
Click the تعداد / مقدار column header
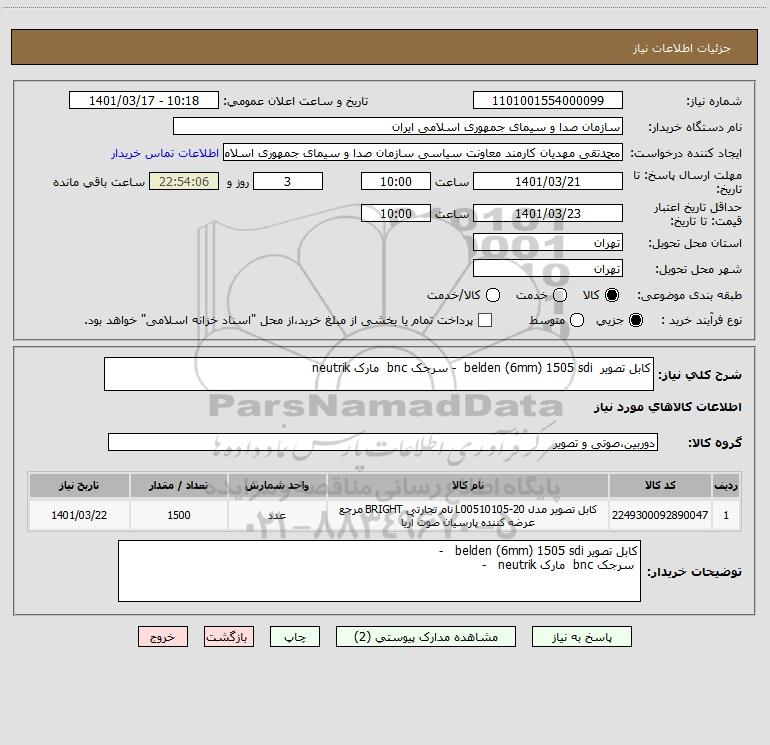click(x=179, y=485)
